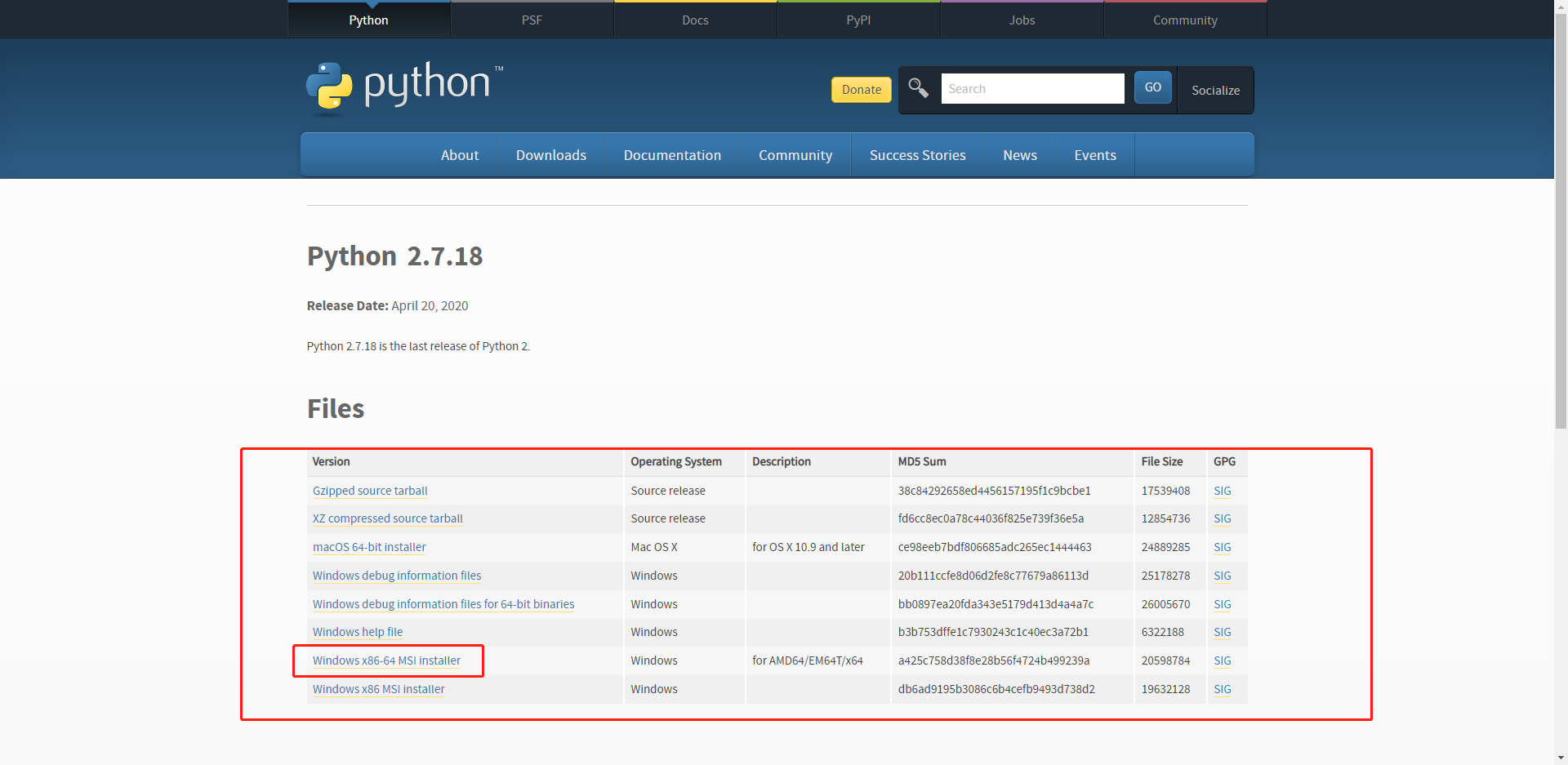Screen dimensions: 1568x765
Task: Open the News navigation menu
Action: coord(1020,155)
